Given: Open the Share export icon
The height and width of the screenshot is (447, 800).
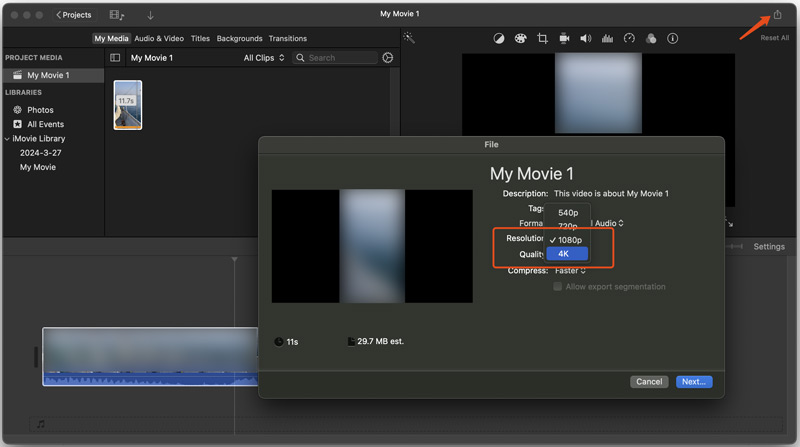Looking at the screenshot, I should tap(777, 15).
